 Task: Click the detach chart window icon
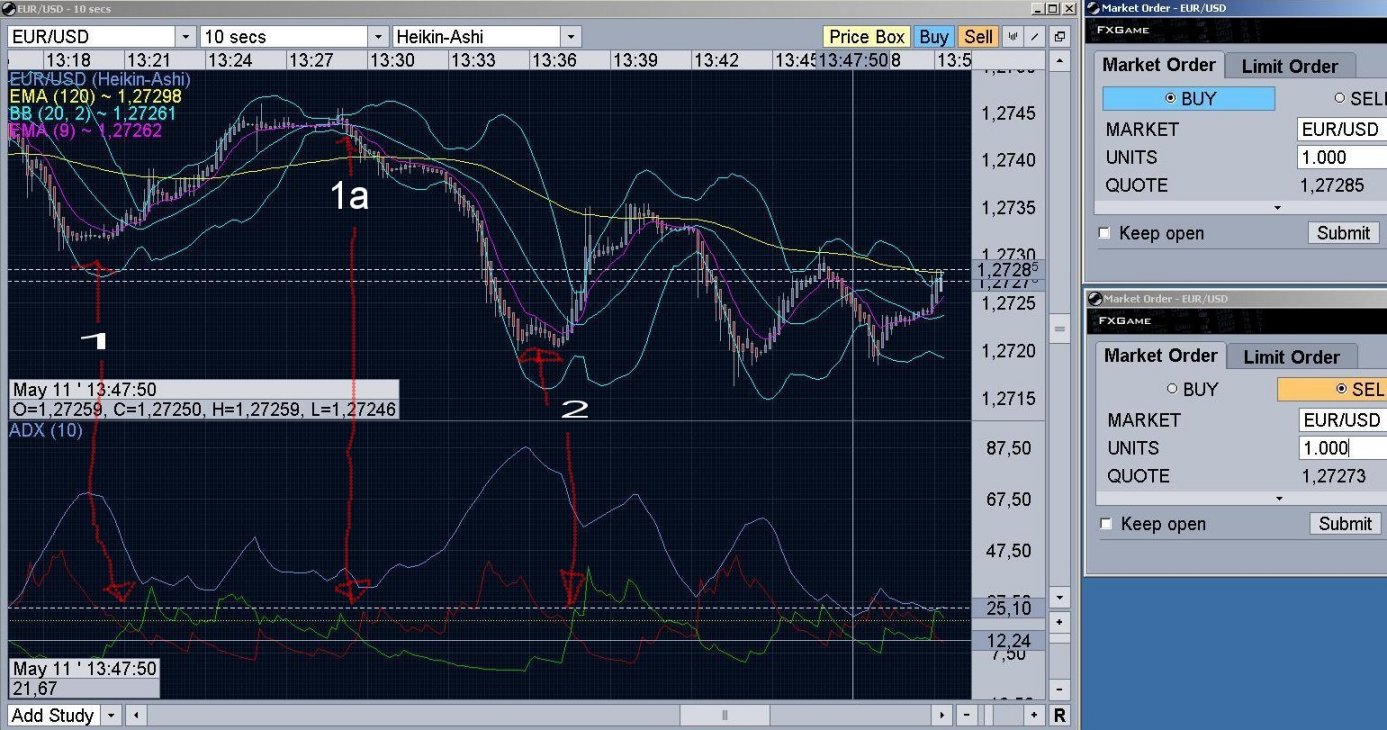(x=1059, y=37)
